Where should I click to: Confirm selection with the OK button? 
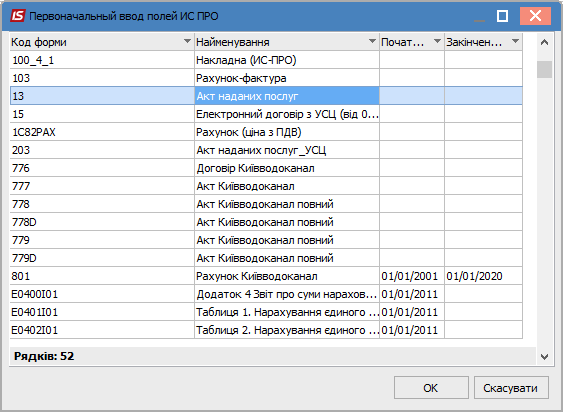click(x=431, y=388)
